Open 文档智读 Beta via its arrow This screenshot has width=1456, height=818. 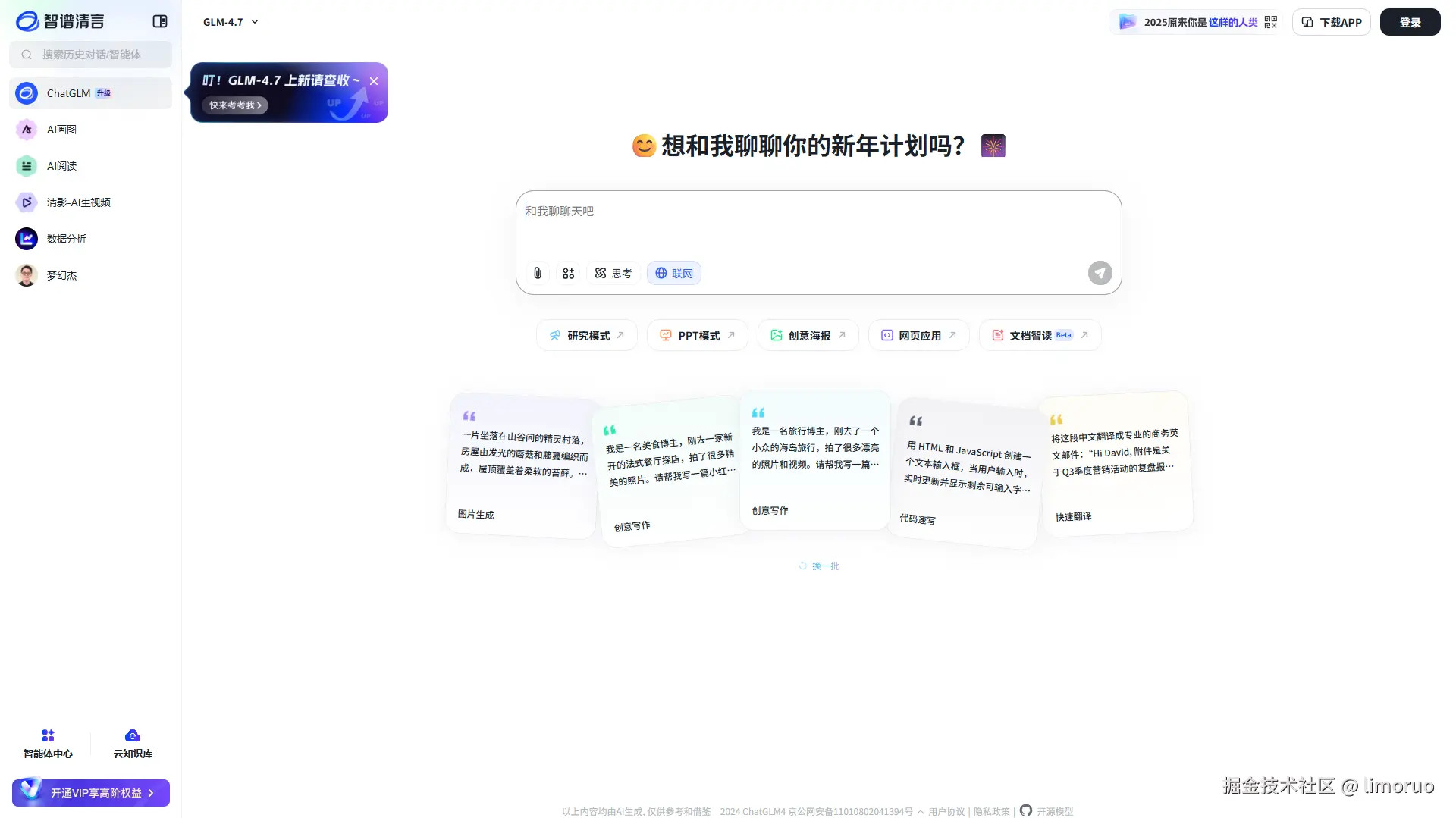point(1084,334)
